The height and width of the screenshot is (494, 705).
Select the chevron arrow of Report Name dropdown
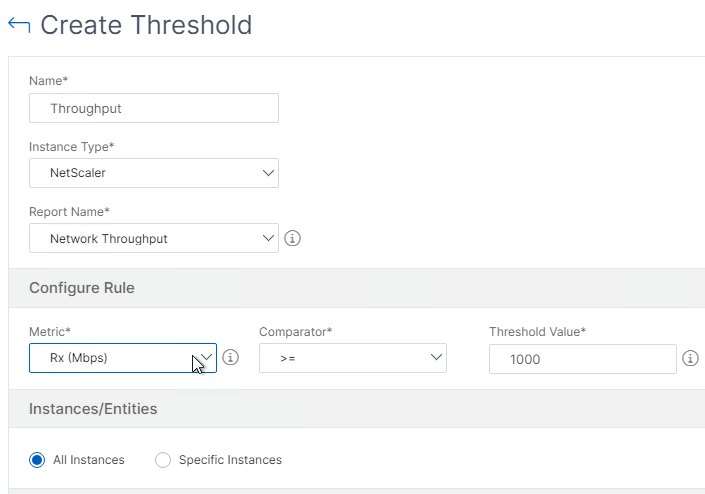click(268, 238)
